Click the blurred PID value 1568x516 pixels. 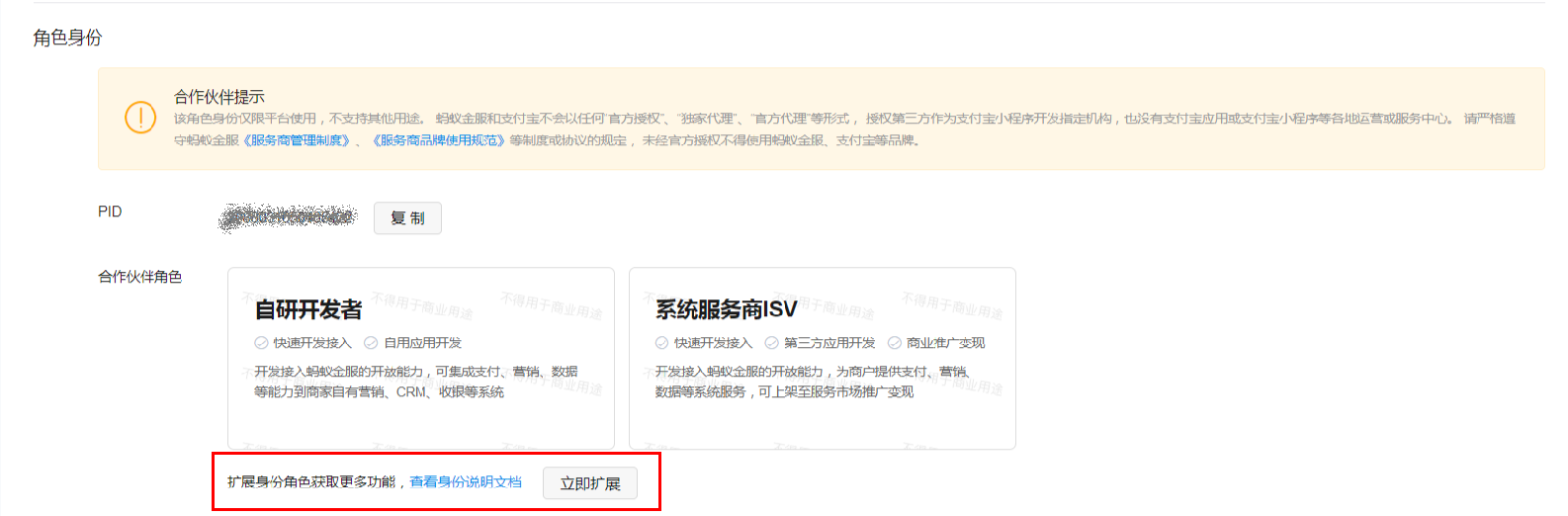click(288, 216)
